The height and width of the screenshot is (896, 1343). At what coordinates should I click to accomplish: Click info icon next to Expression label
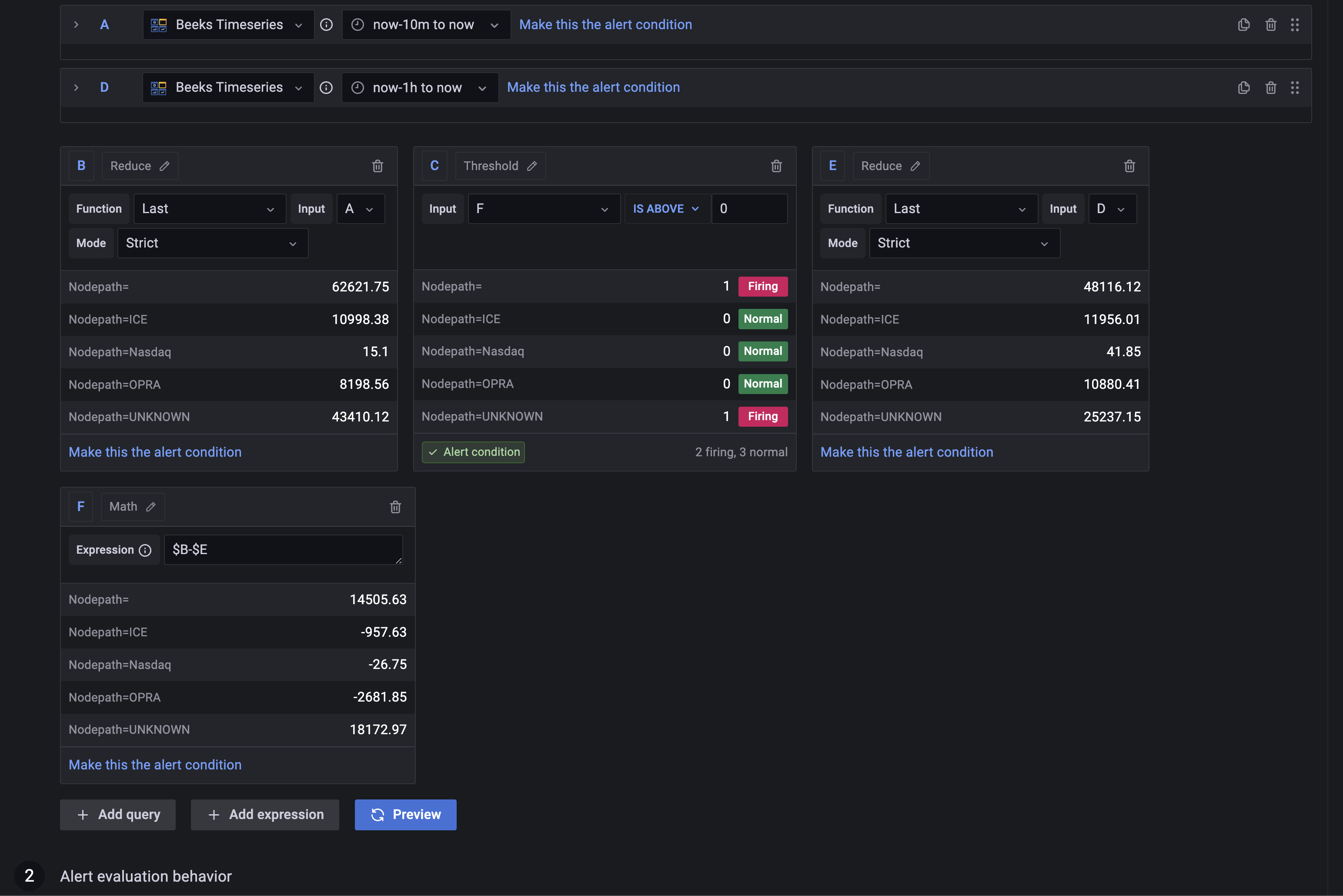[145, 550]
